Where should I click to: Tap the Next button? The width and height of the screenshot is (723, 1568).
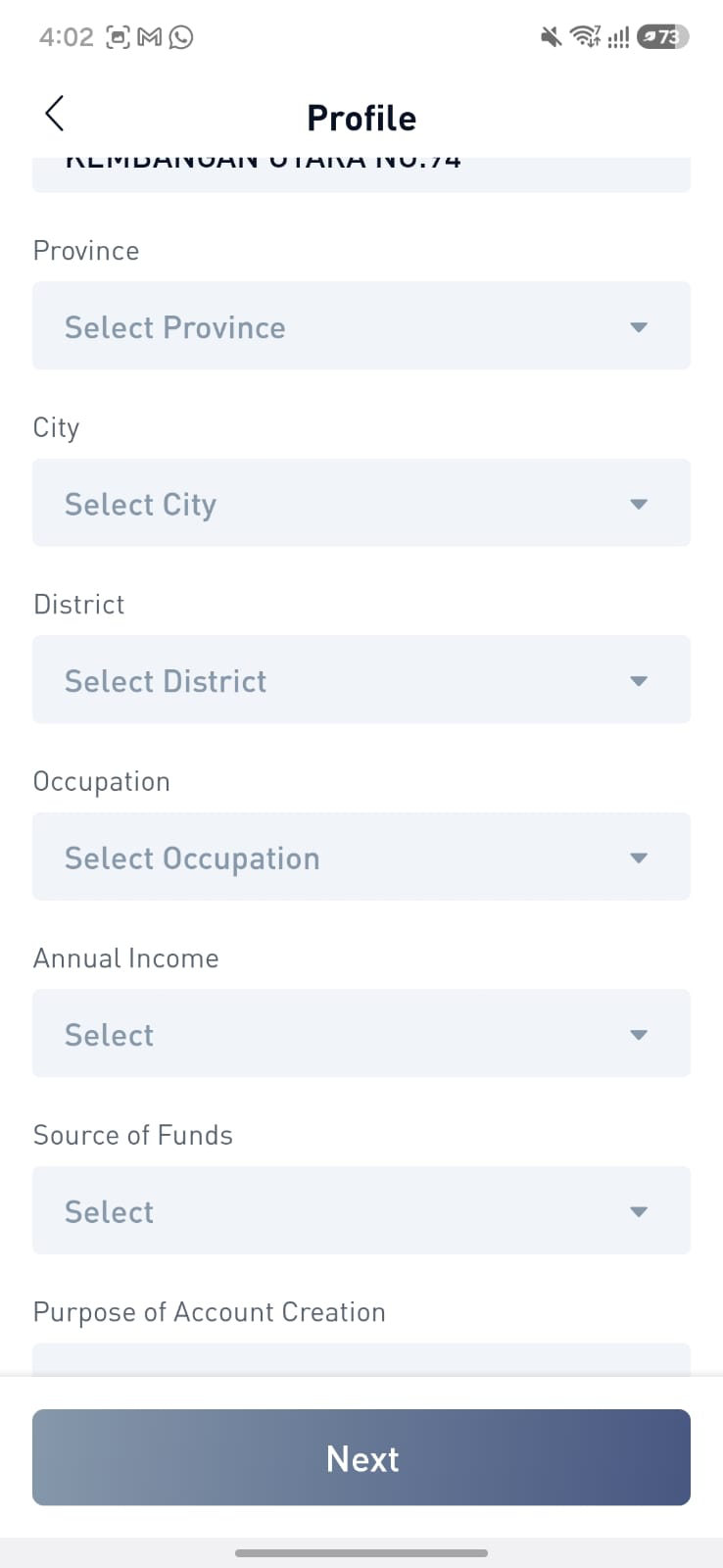361,1457
